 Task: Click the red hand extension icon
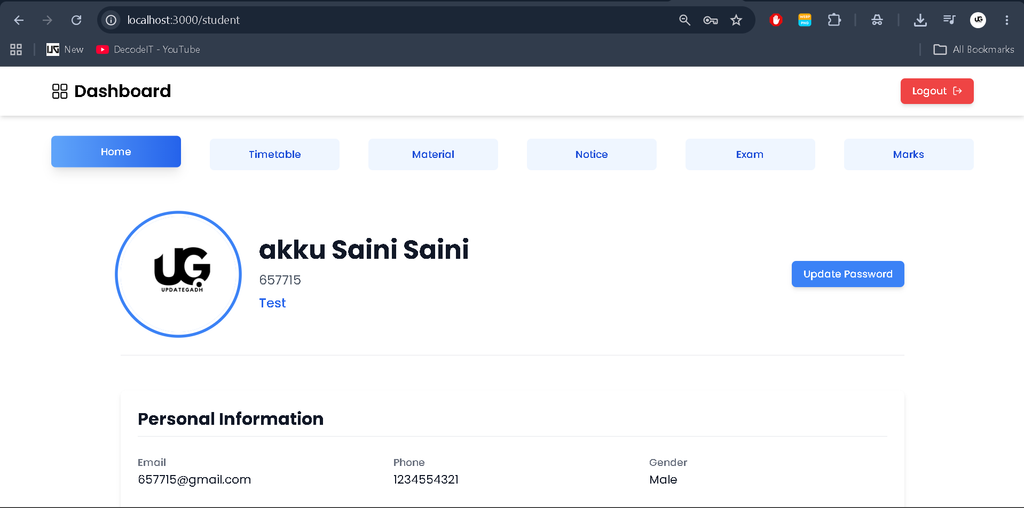point(776,20)
